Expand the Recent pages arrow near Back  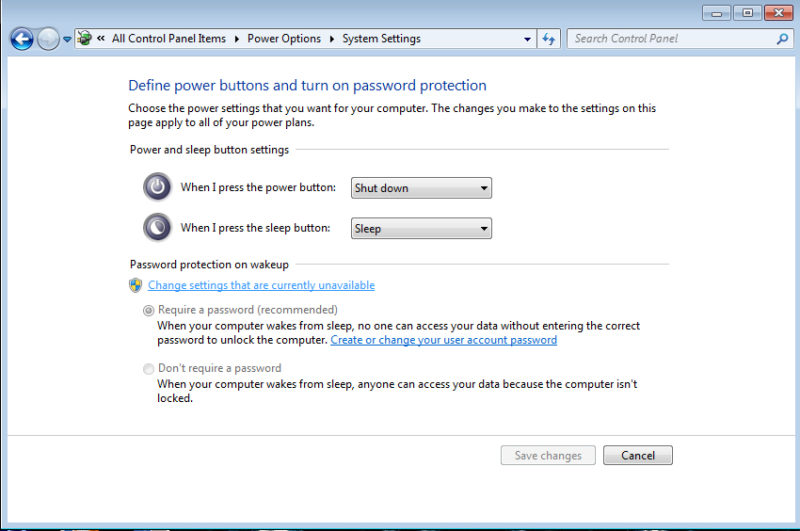click(x=67, y=39)
